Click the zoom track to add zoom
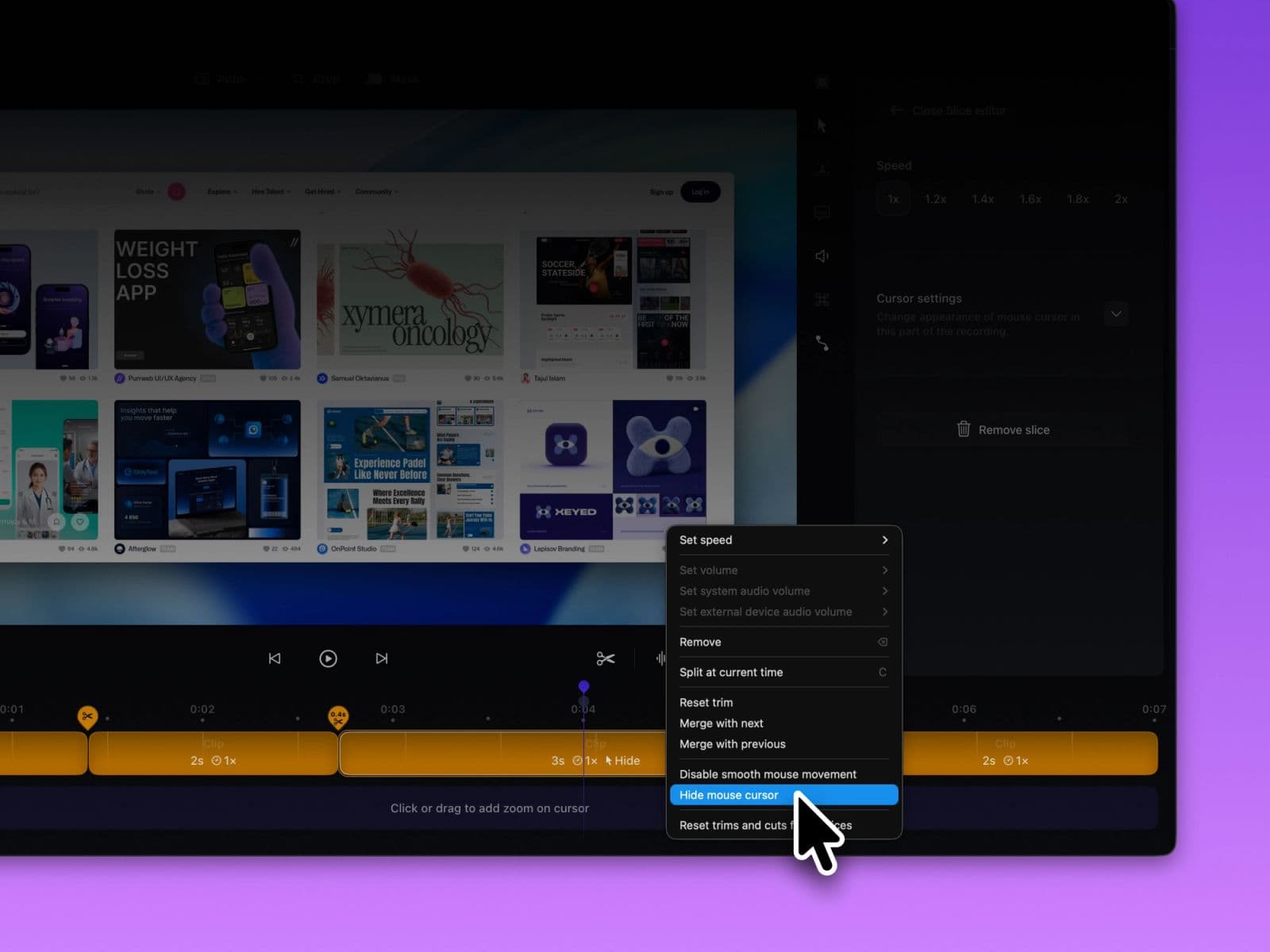Image resolution: width=1270 pixels, height=952 pixels. click(489, 808)
